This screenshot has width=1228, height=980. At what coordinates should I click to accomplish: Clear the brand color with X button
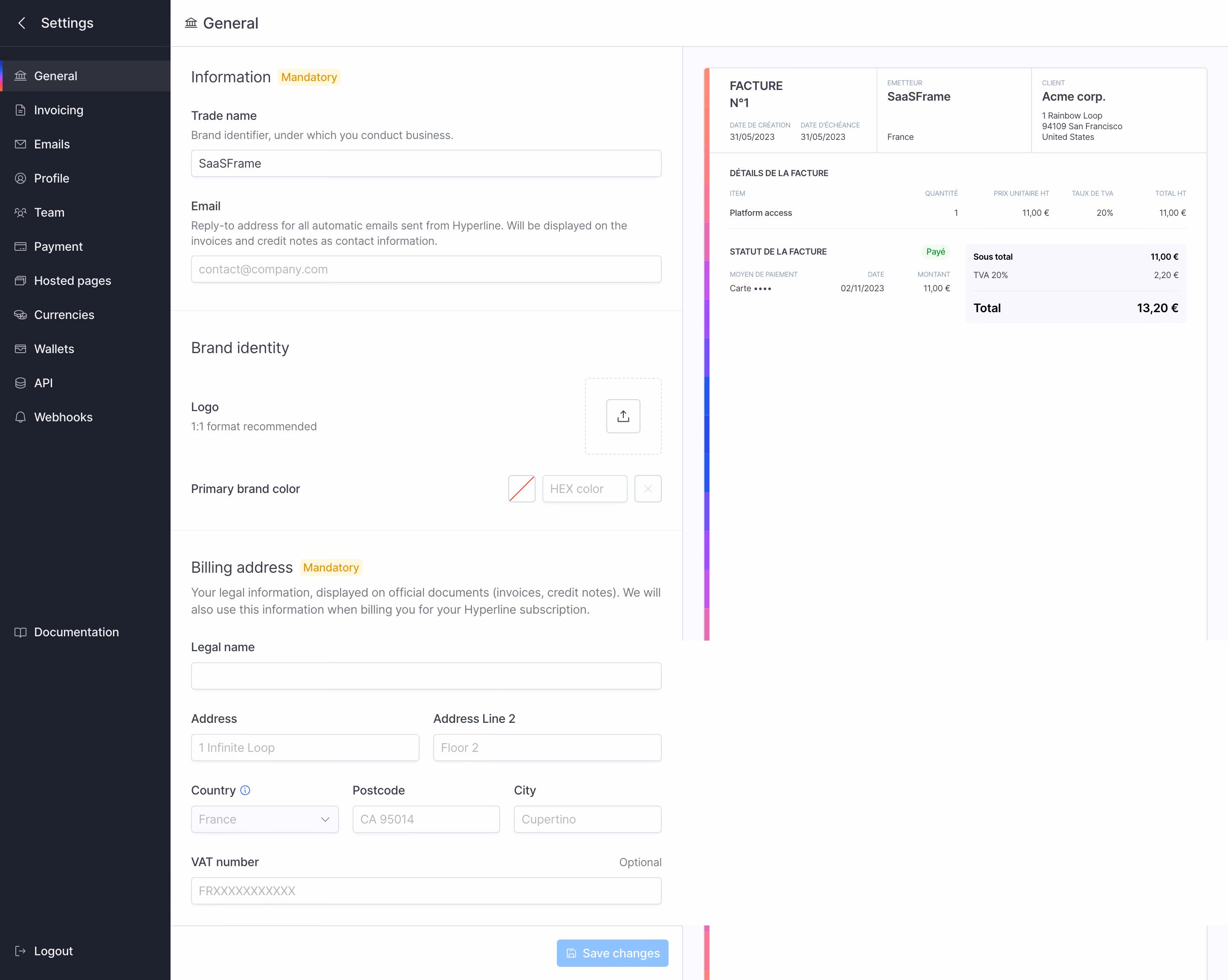pos(648,489)
